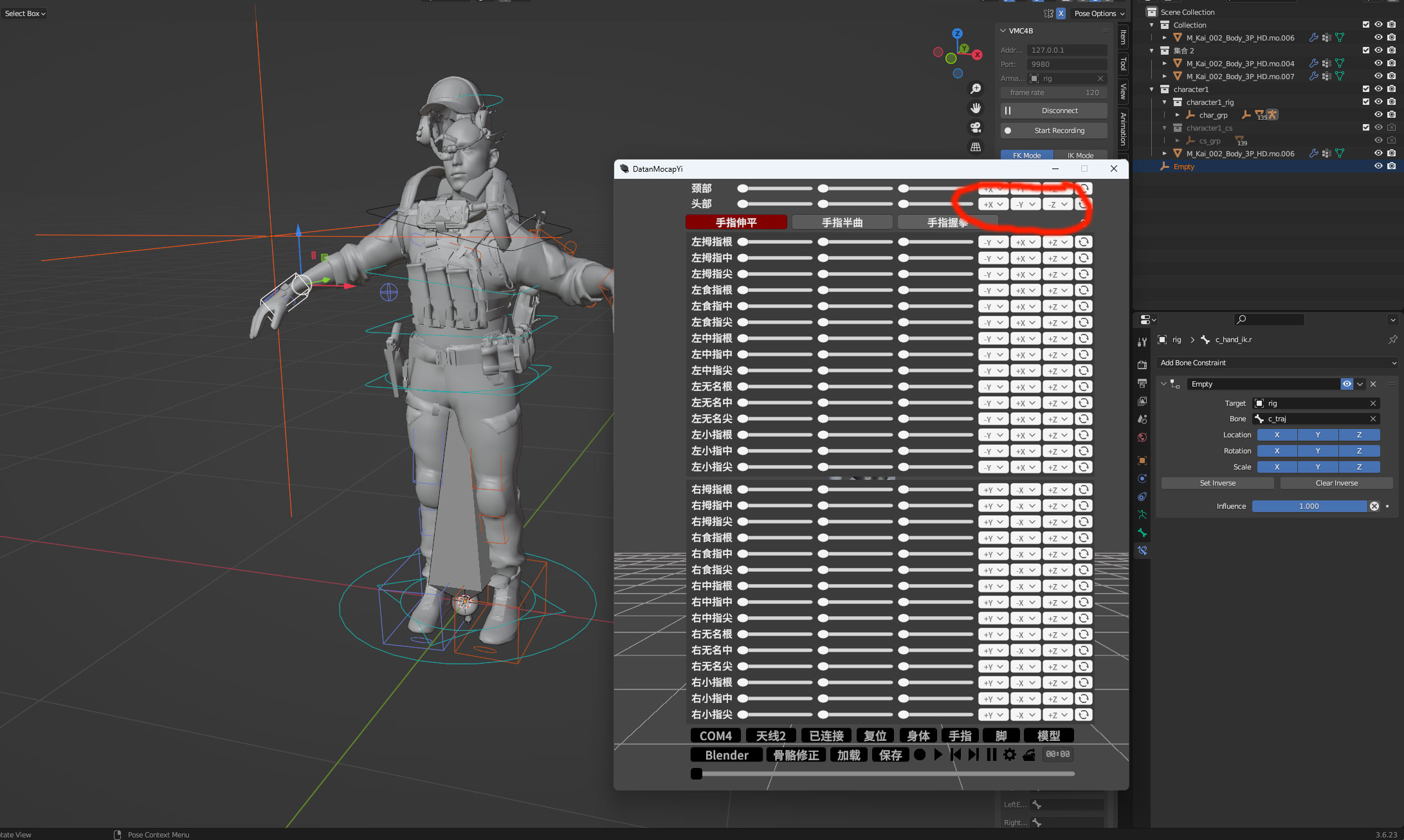Screen dimensions: 1404x840
Task: Click the Disconnect button in VMC4B
Action: pyautogui.click(x=1059, y=111)
